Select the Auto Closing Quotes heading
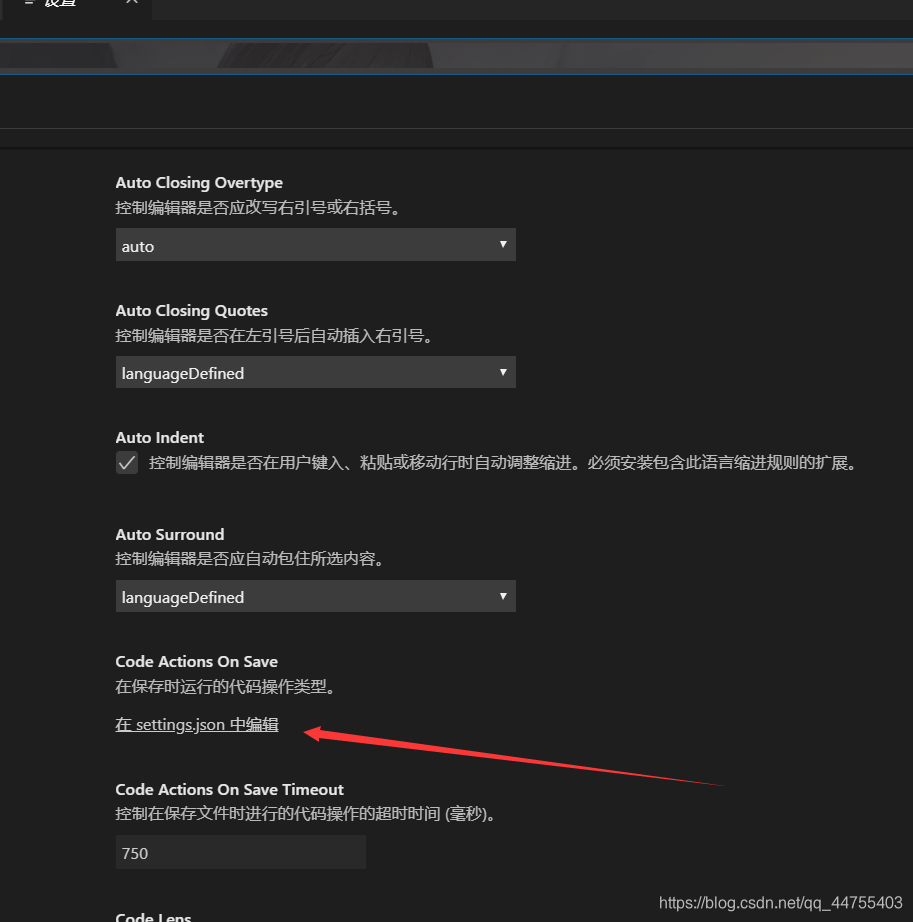Viewport: 913px width, 922px height. (x=192, y=310)
